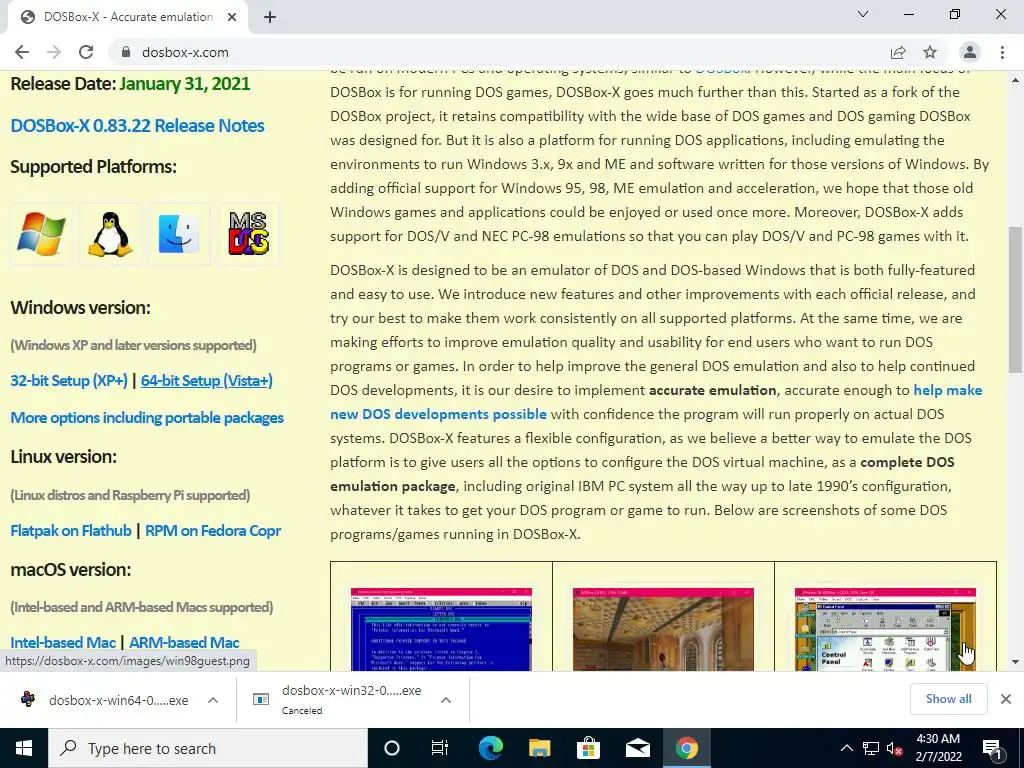Bookmark this page with the star icon

pos(930,52)
